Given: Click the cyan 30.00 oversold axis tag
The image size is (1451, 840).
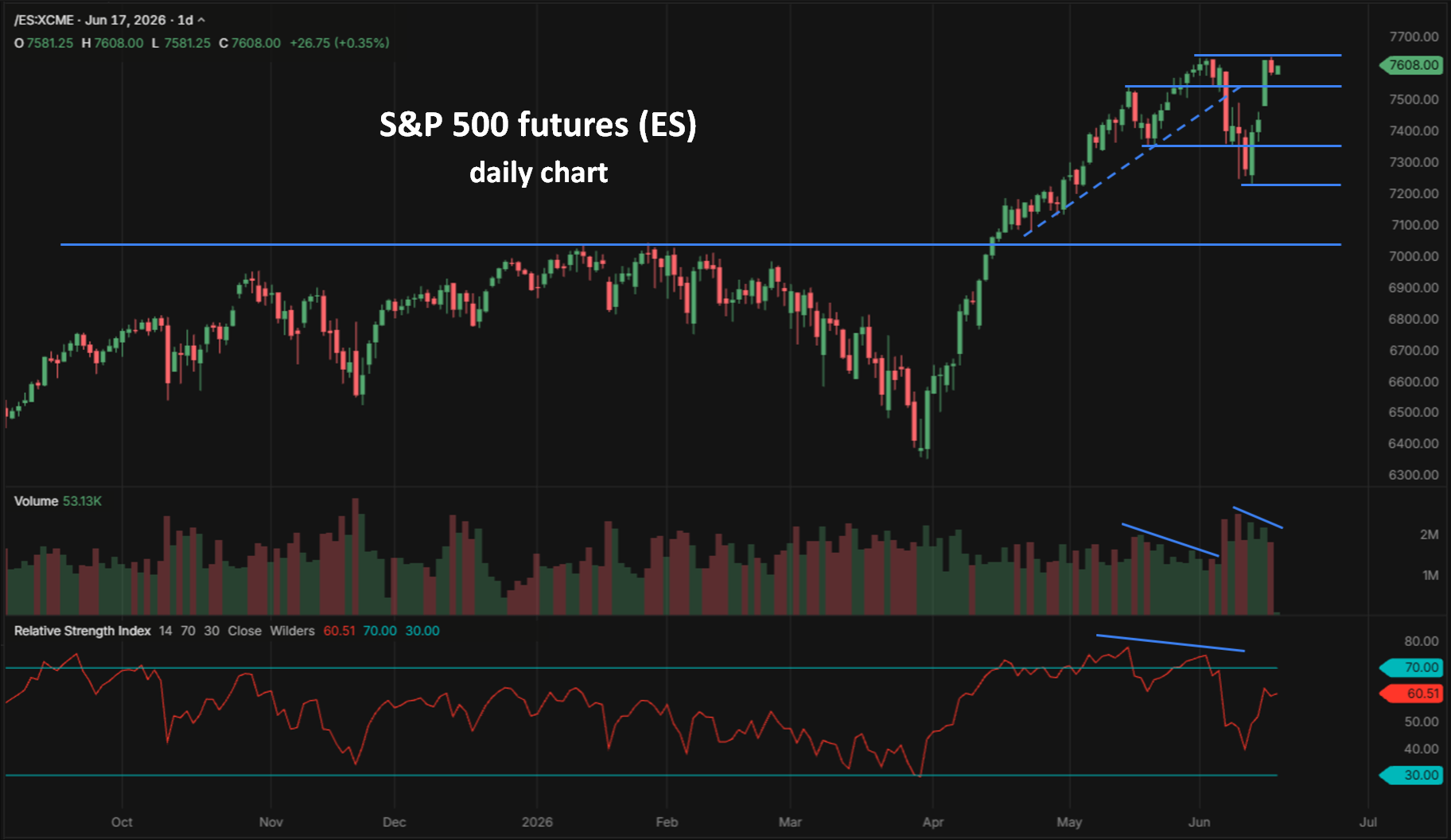Looking at the screenshot, I should (1412, 775).
